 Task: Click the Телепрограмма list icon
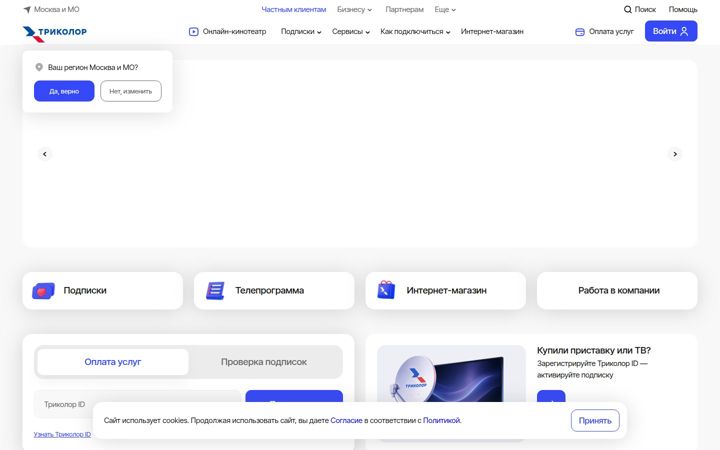[215, 291]
